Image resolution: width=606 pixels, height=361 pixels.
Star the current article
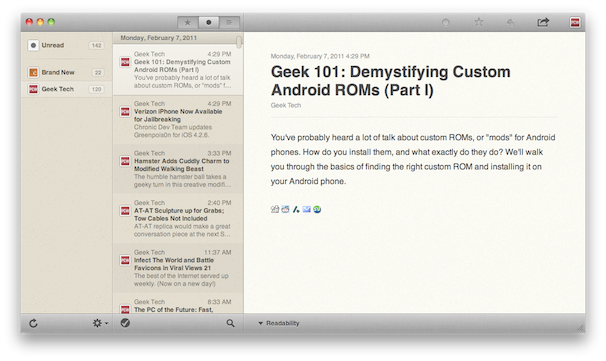point(479,22)
